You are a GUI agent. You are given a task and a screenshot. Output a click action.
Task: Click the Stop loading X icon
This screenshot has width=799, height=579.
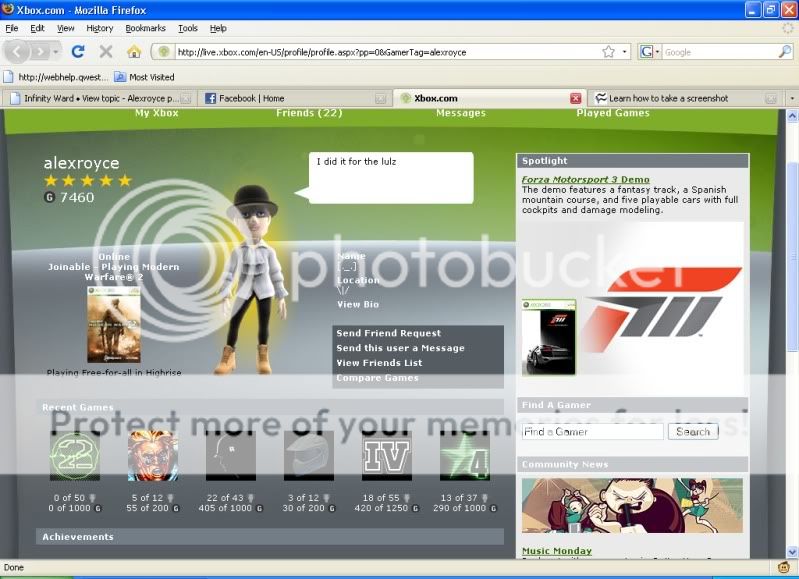pos(106,51)
